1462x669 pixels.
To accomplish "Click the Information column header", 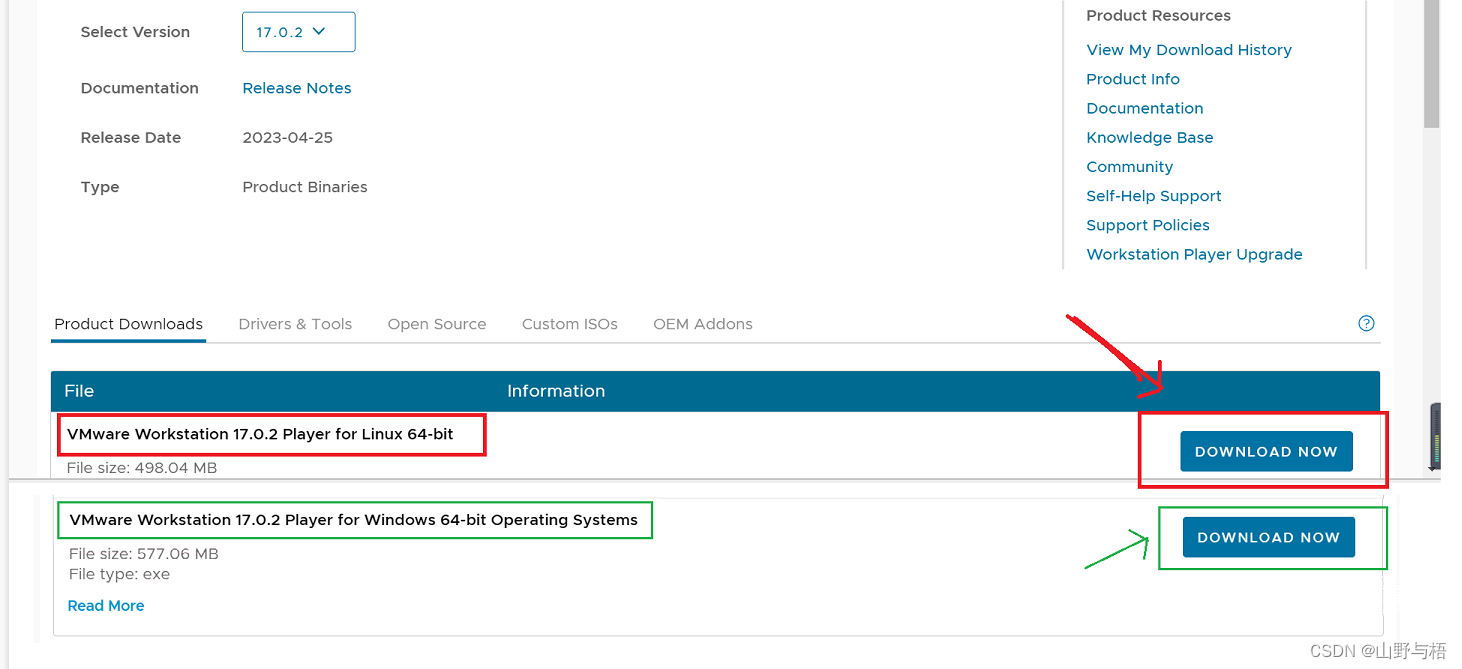I will point(556,391).
